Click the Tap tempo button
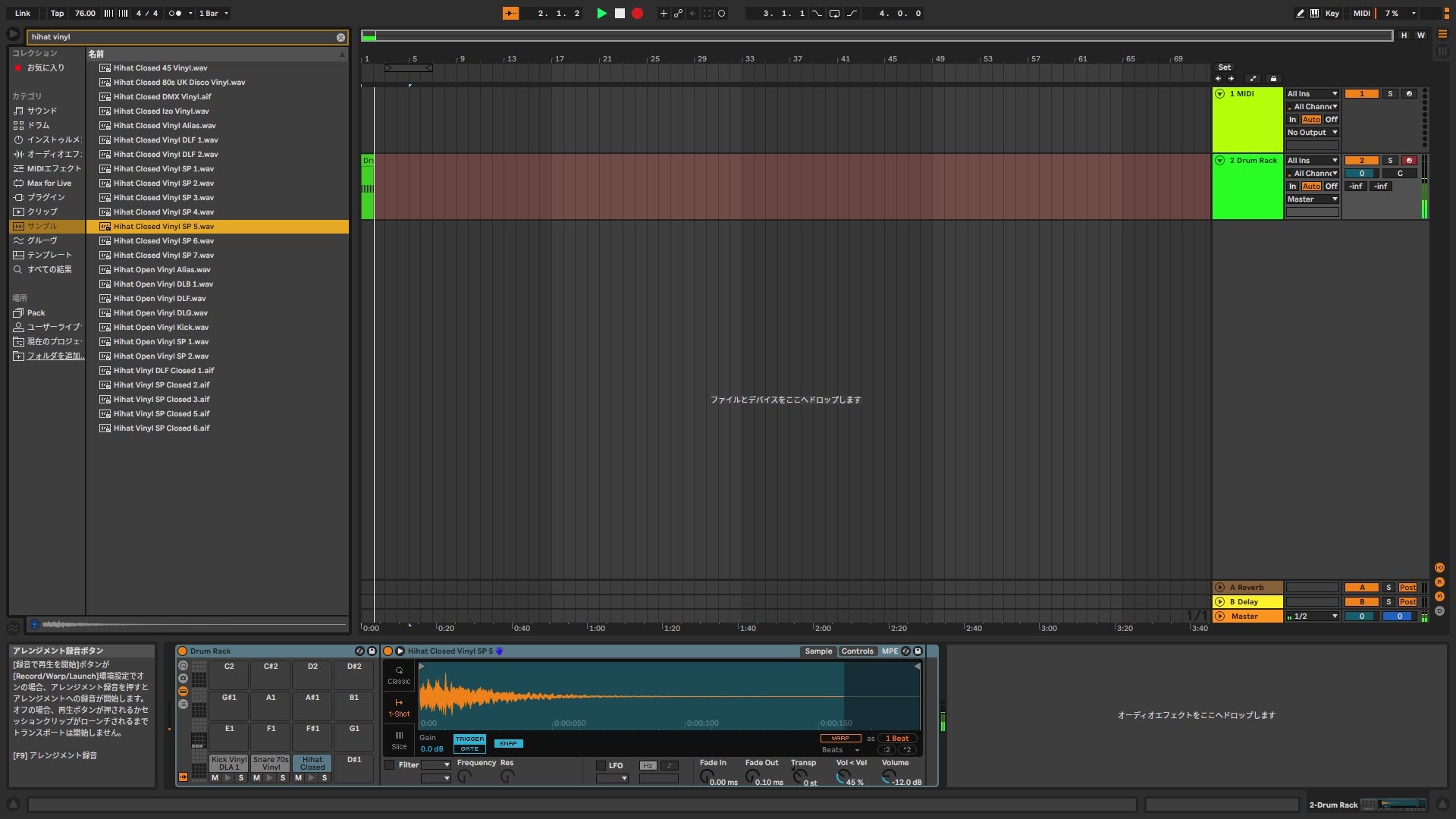The height and width of the screenshot is (819, 1456). pos(55,13)
